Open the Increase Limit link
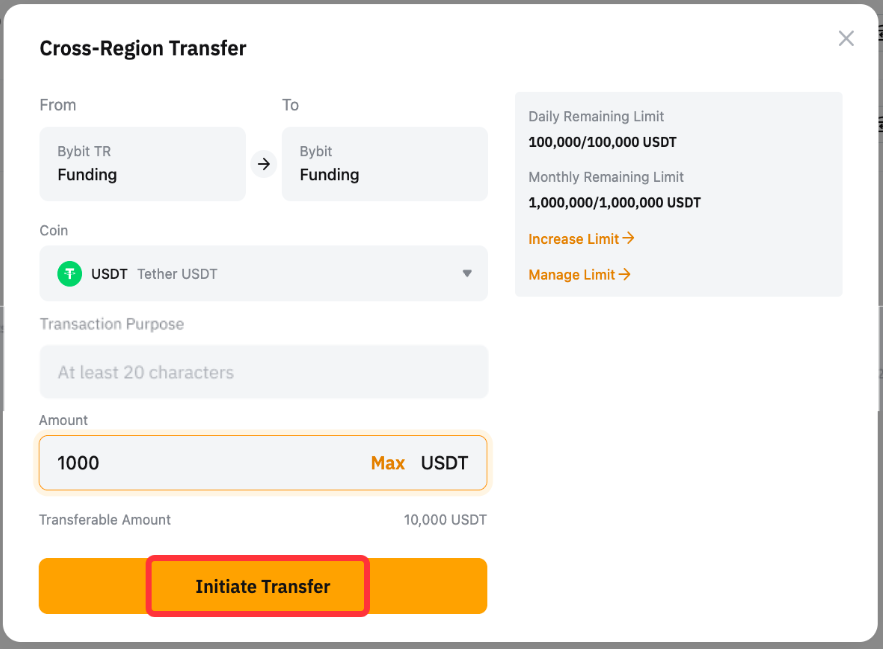Image resolution: width=883 pixels, height=649 pixels. point(574,239)
